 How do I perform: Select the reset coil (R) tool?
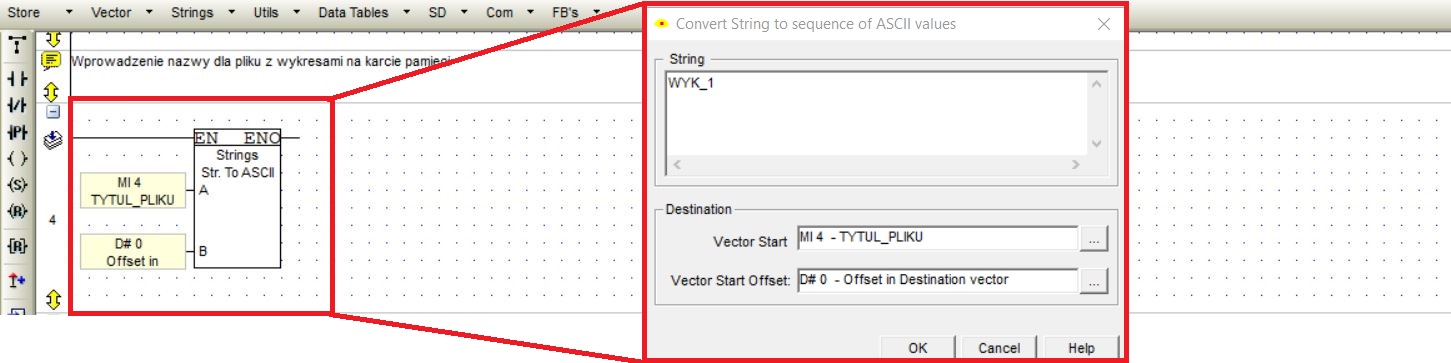click(x=17, y=211)
